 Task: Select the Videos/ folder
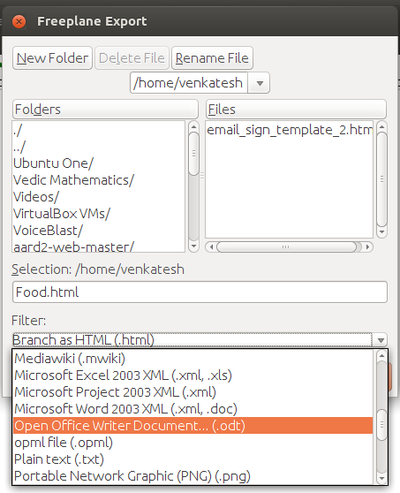(98, 197)
